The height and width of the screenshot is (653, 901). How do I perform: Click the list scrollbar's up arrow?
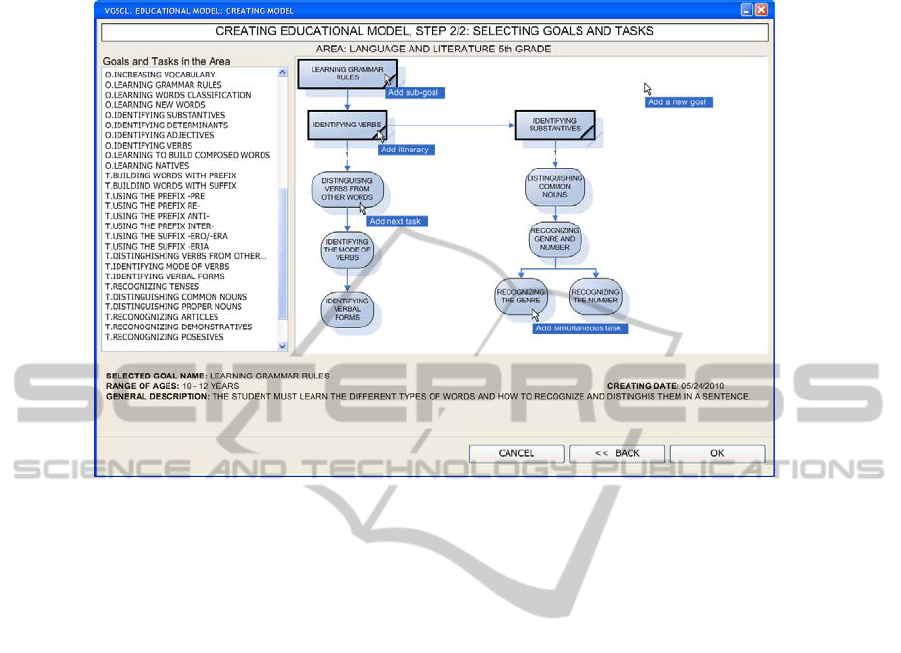click(283, 73)
